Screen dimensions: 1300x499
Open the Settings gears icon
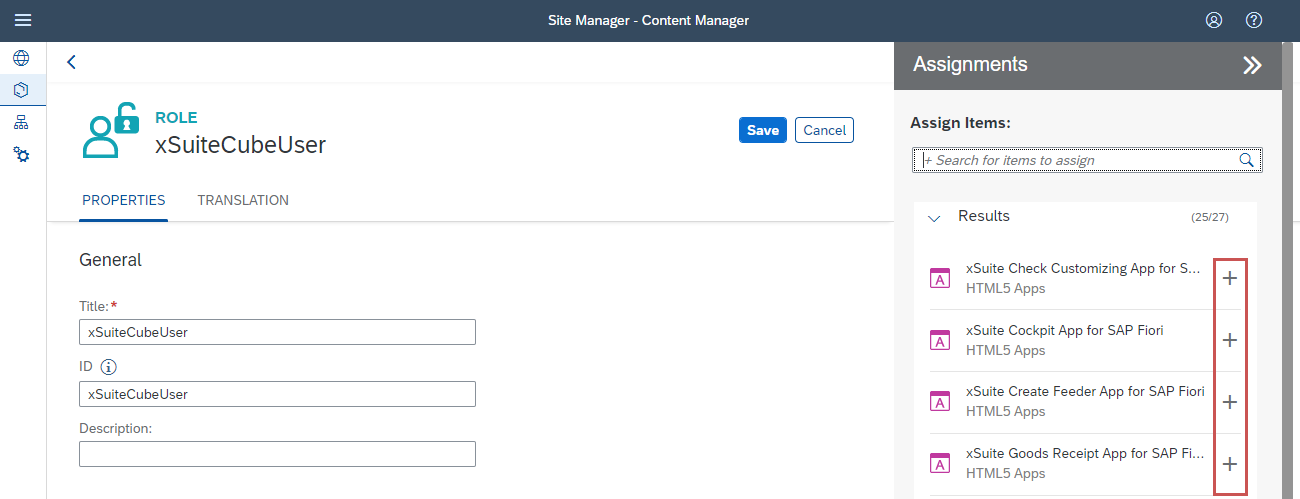point(21,154)
